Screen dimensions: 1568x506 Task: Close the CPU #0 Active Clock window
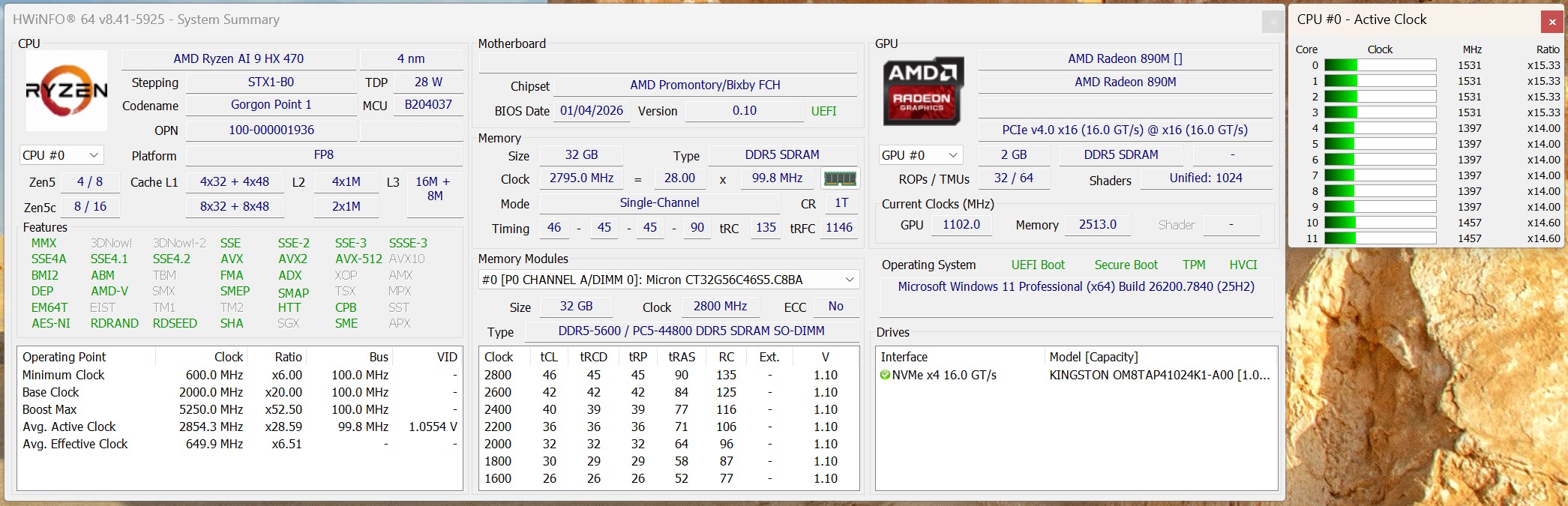pos(1552,22)
